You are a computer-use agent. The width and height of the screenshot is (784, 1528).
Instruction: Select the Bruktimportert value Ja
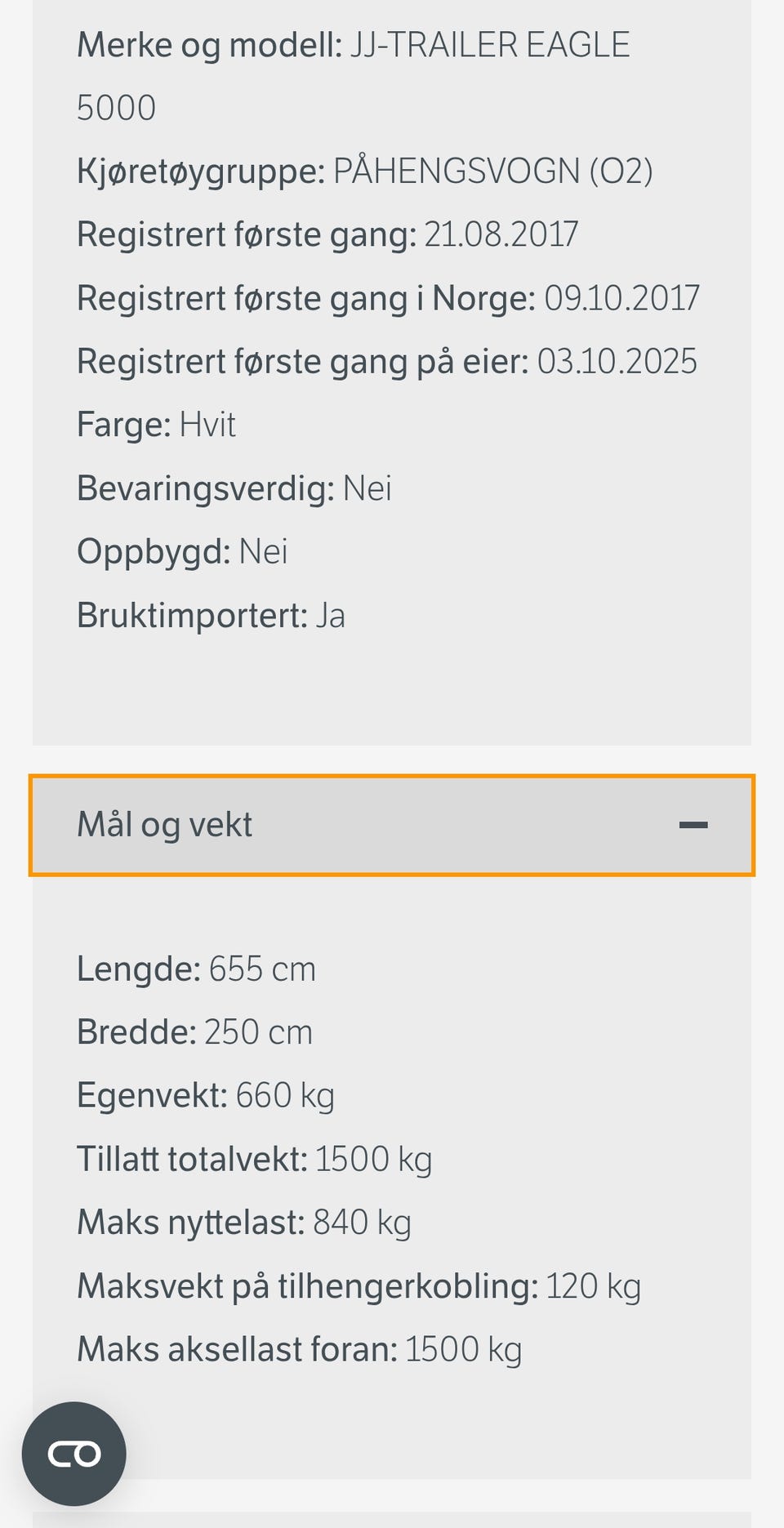(330, 615)
